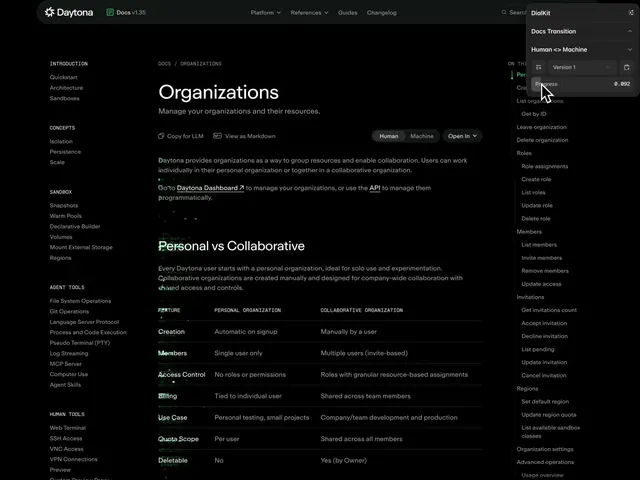Switch to Human view mode
Image resolution: width=640 pixels, height=480 pixels.
coord(389,136)
